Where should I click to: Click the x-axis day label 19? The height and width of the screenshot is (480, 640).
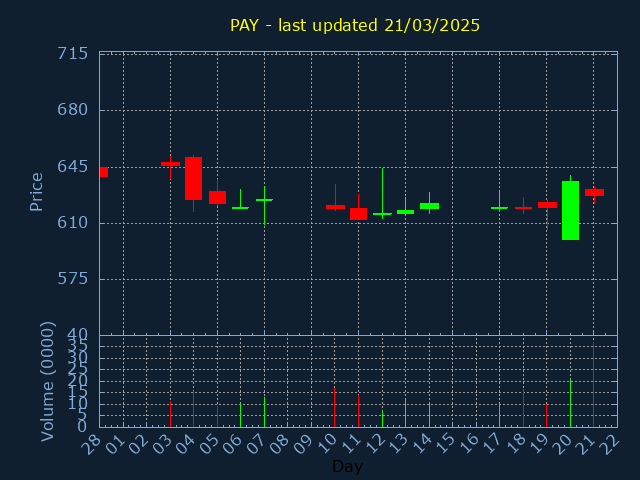pyautogui.click(x=538, y=444)
